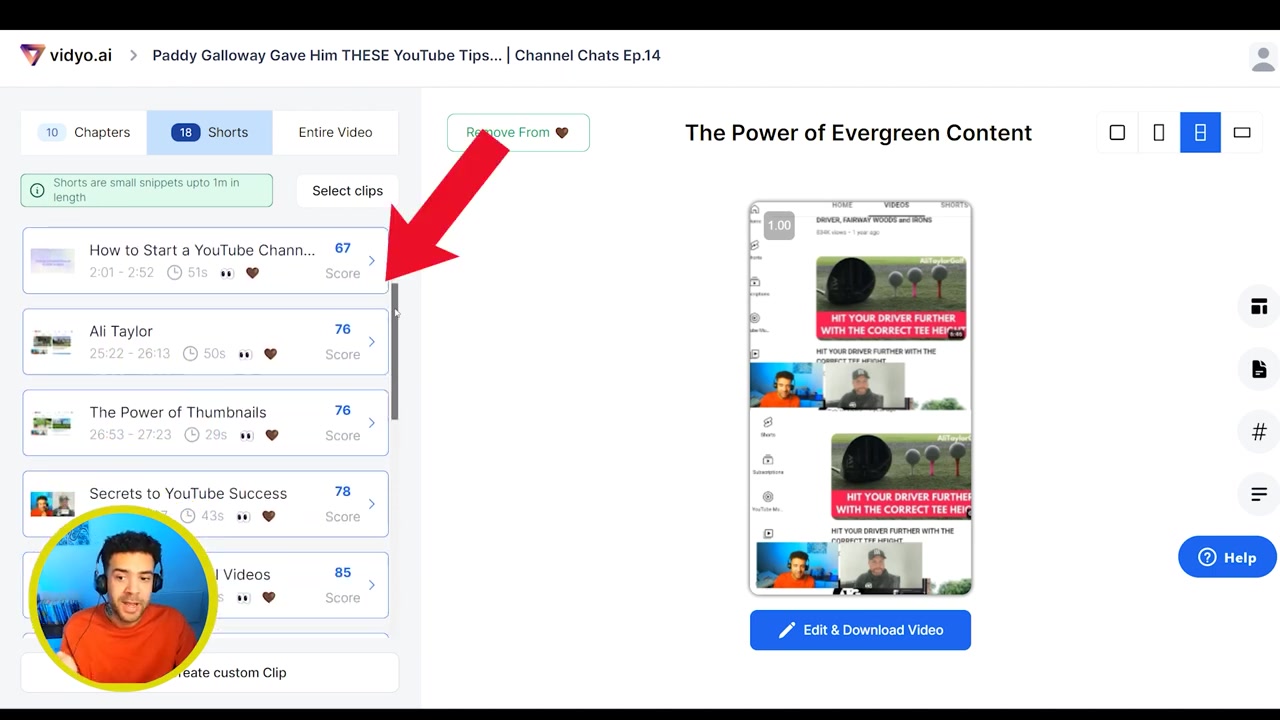Toggle heart on the clip scored 85
Image resolution: width=1280 pixels, height=720 pixels.
point(268,597)
